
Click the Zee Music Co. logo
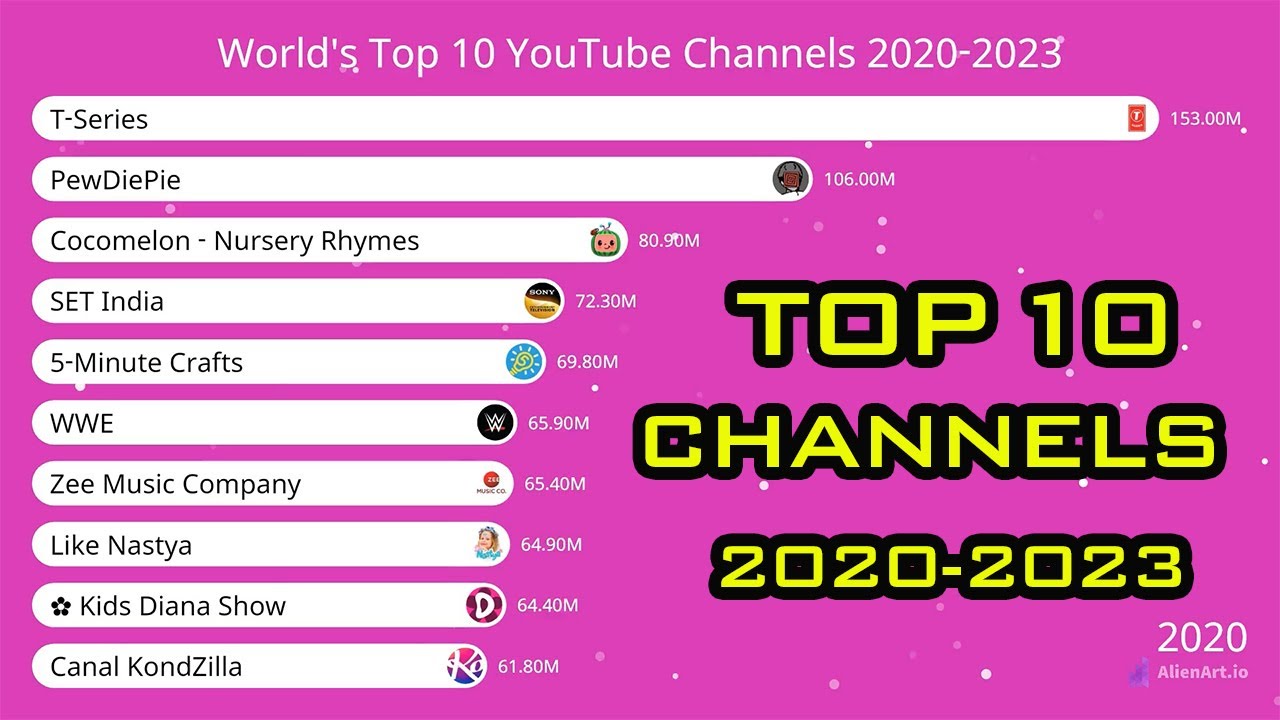[493, 484]
